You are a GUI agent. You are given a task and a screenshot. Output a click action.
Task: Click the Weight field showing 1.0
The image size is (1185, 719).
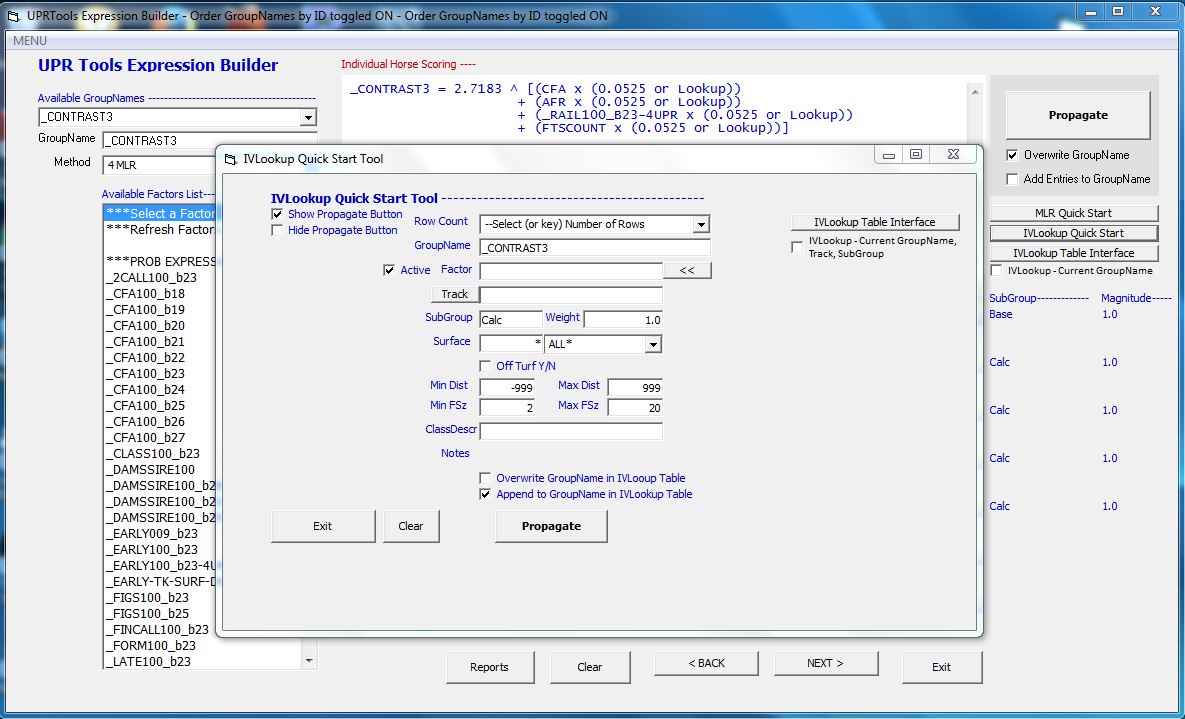click(623, 320)
